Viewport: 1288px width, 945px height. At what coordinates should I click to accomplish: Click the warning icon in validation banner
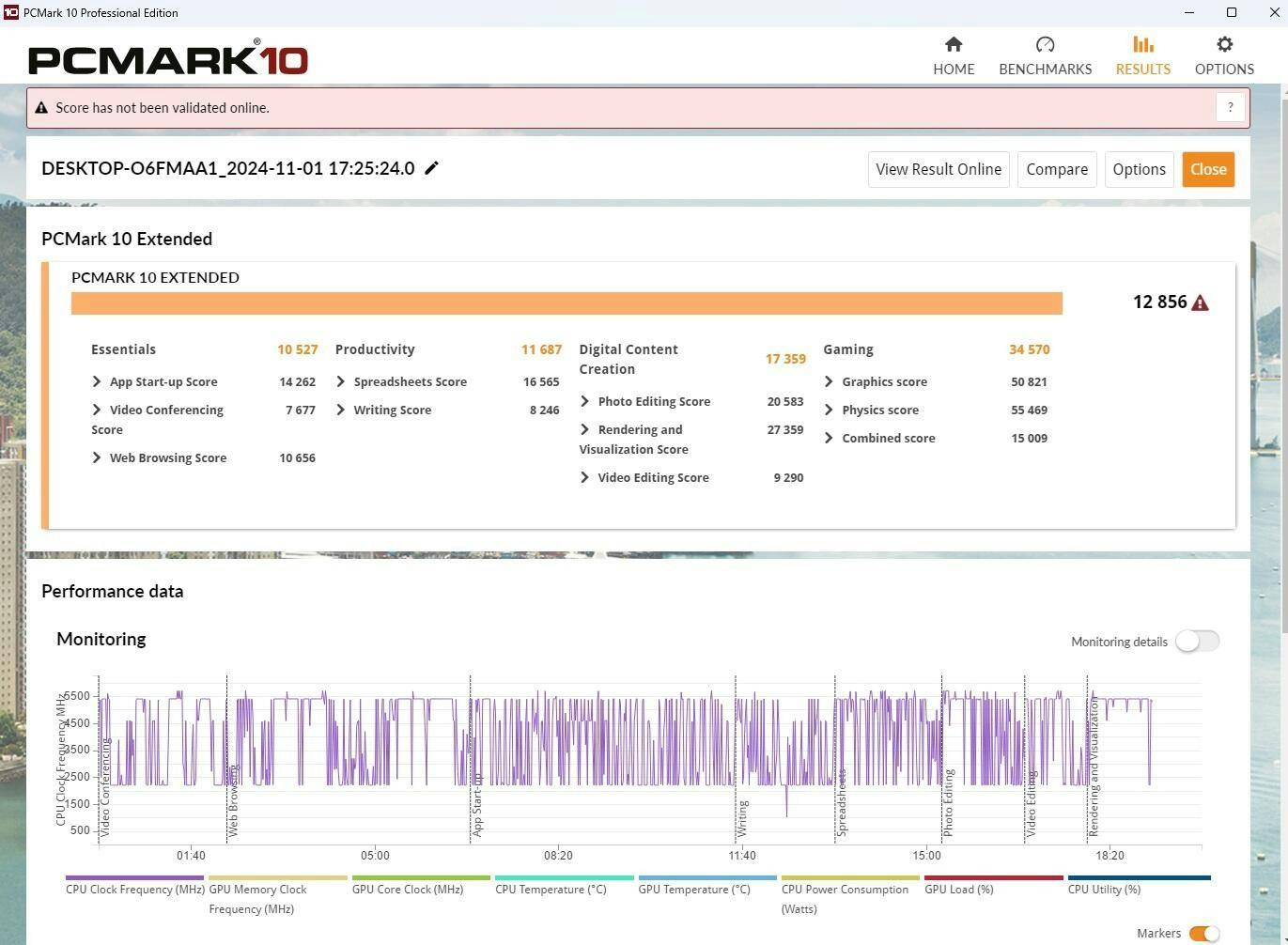point(41,108)
